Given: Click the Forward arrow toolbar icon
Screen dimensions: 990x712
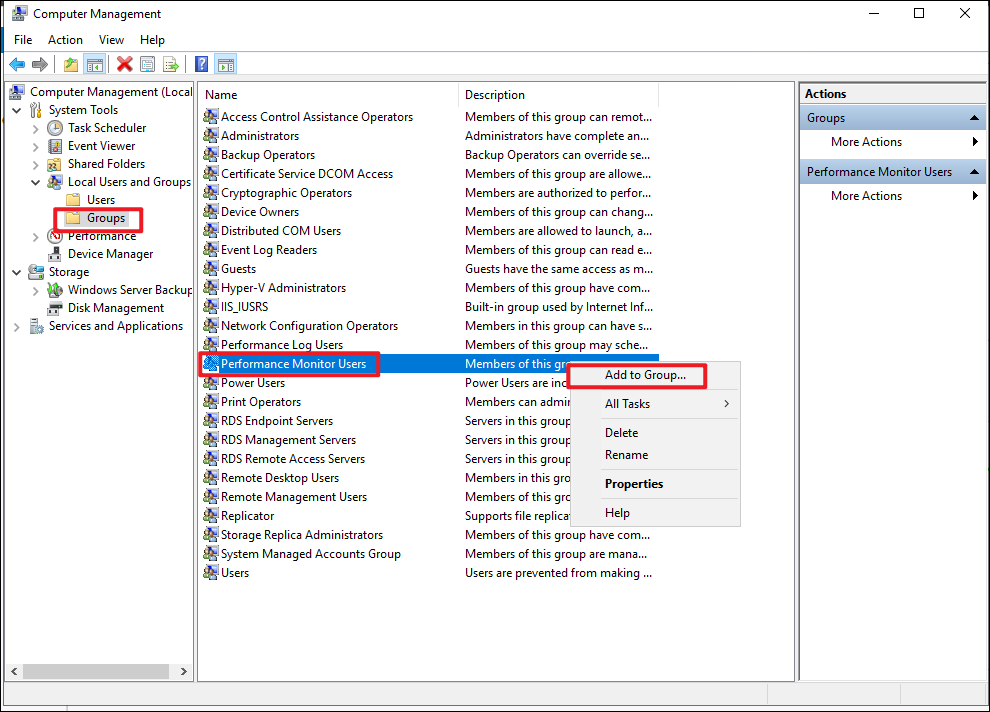Looking at the screenshot, I should (40, 64).
